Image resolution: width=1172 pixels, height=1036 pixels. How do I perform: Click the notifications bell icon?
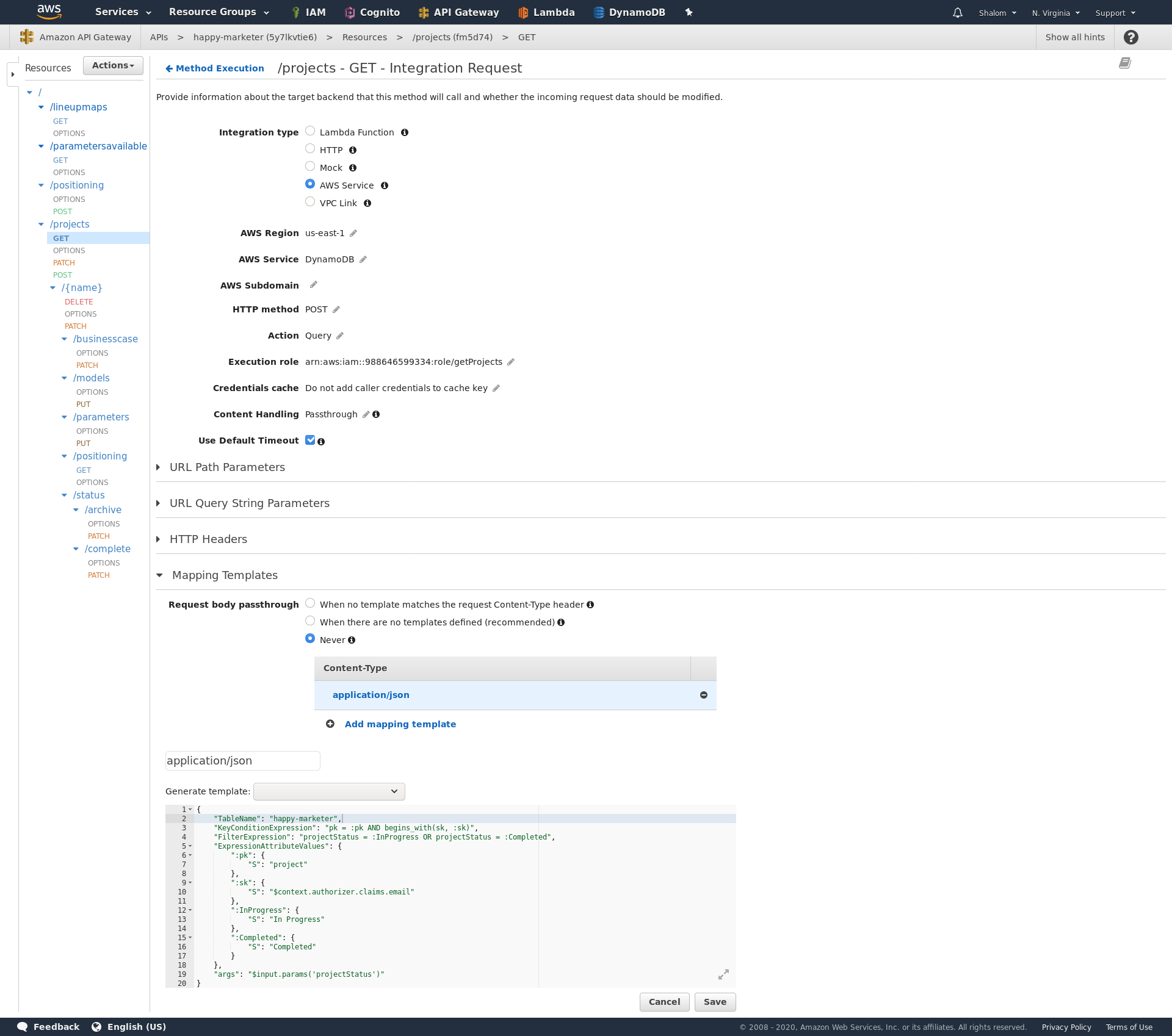[957, 12]
